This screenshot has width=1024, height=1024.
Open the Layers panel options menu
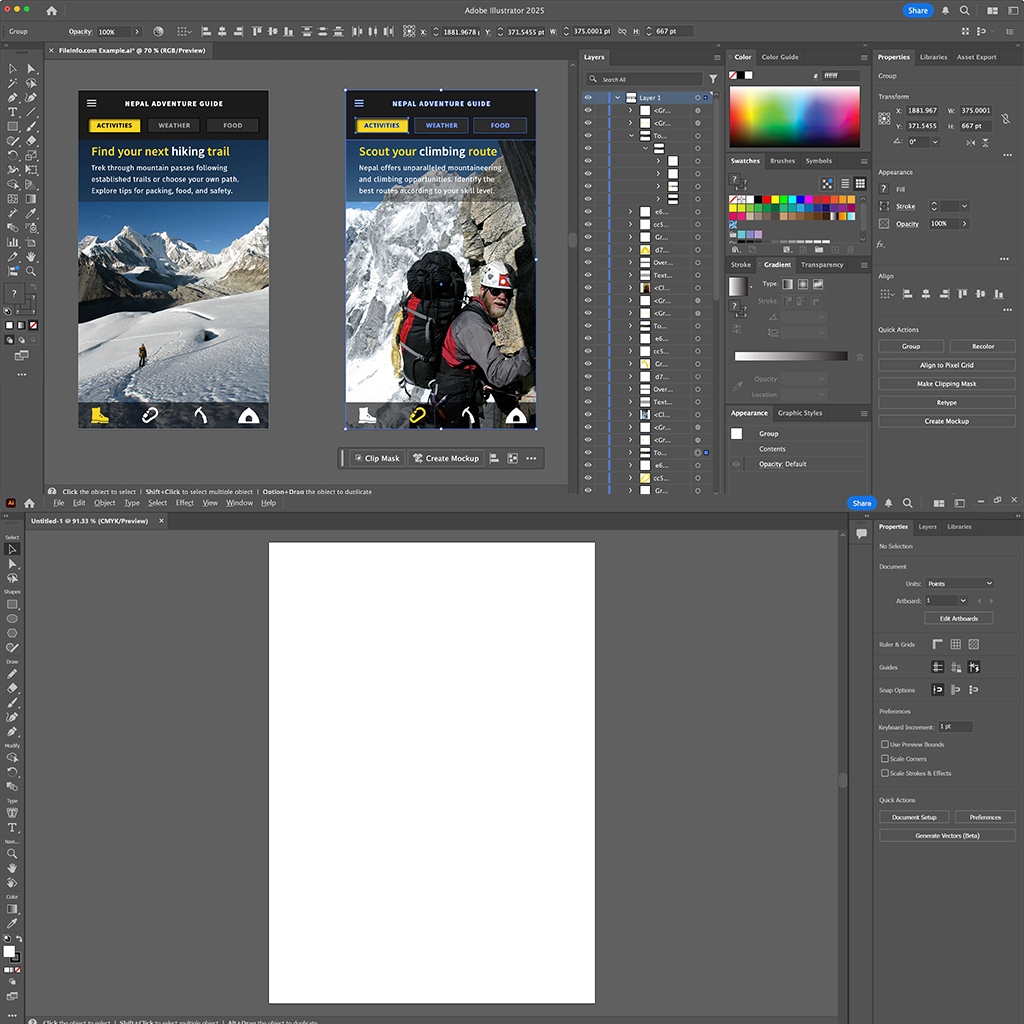tap(717, 57)
